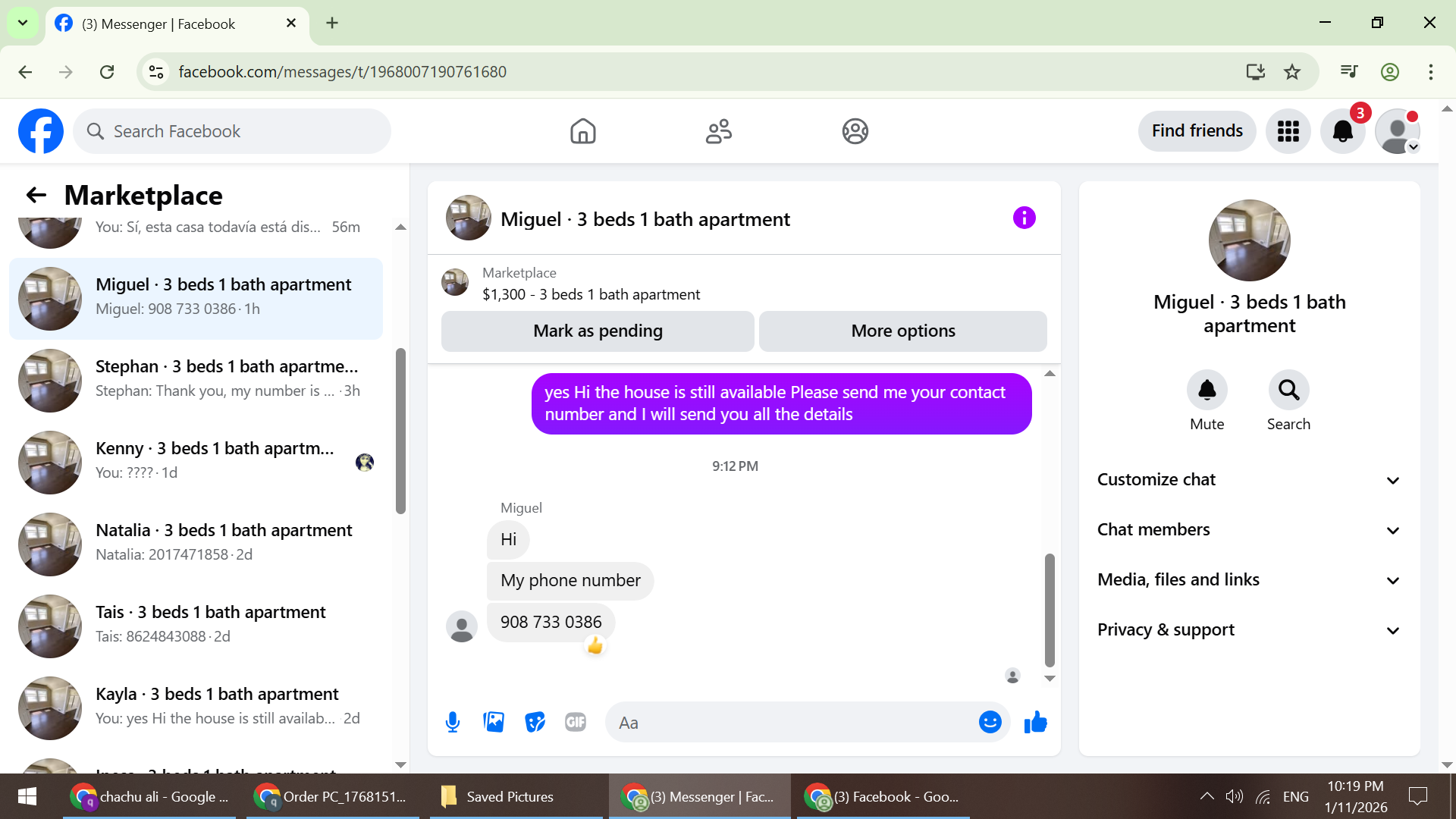Open the notifications bell
Screen dimensions: 1456x819
pyautogui.click(x=1342, y=131)
